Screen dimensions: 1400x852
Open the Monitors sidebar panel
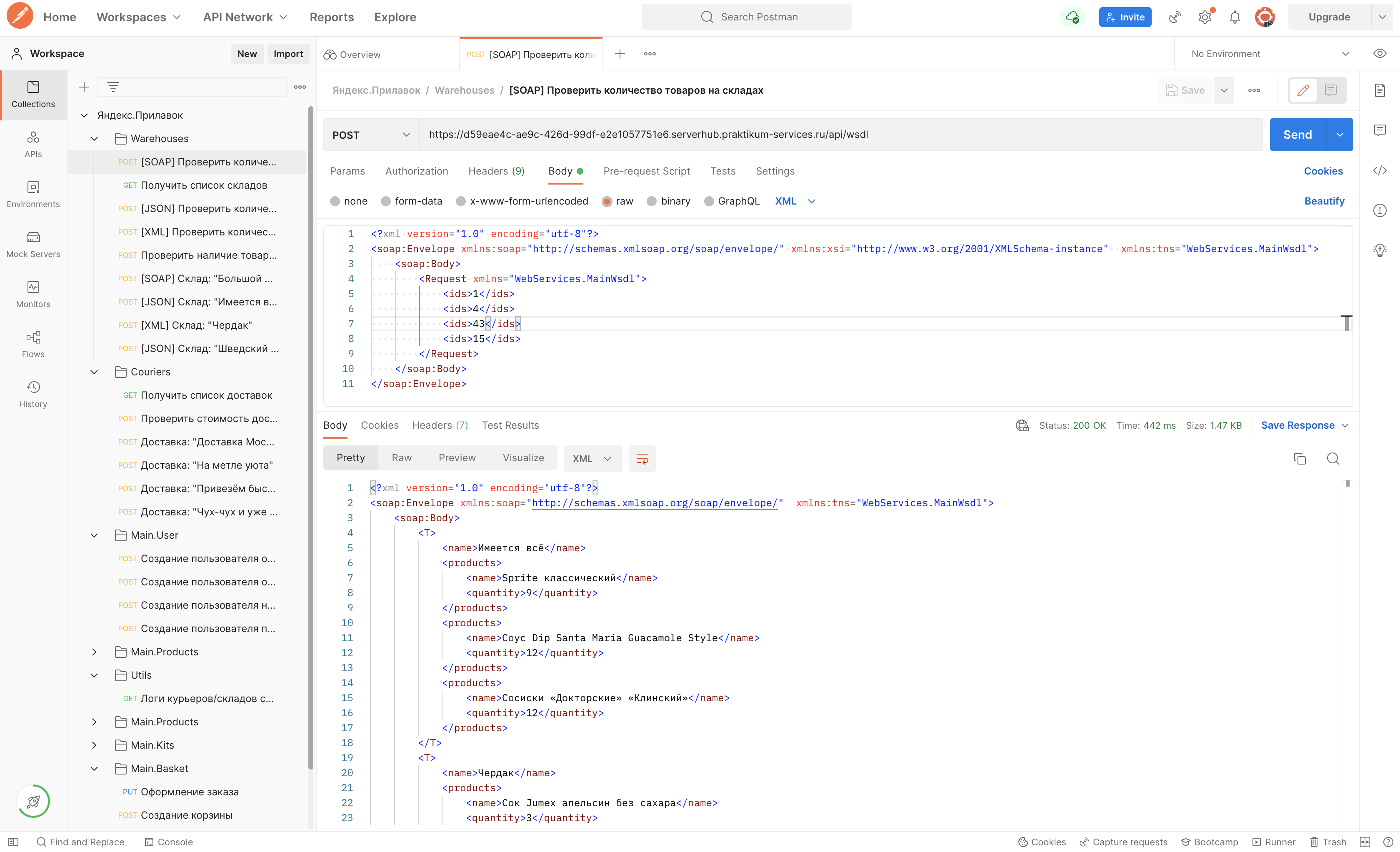point(33,294)
